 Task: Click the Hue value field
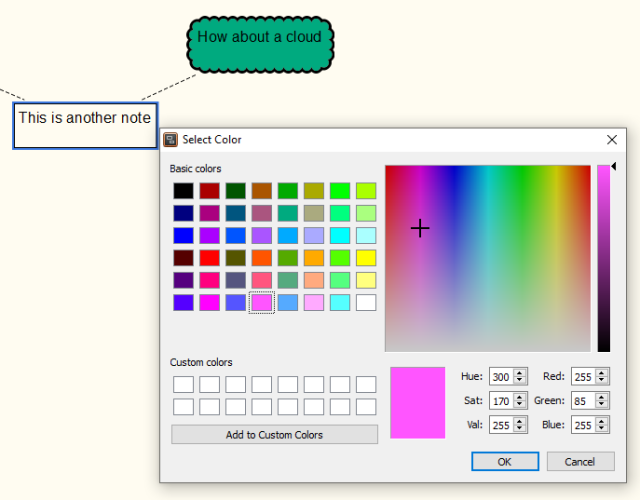pos(500,377)
